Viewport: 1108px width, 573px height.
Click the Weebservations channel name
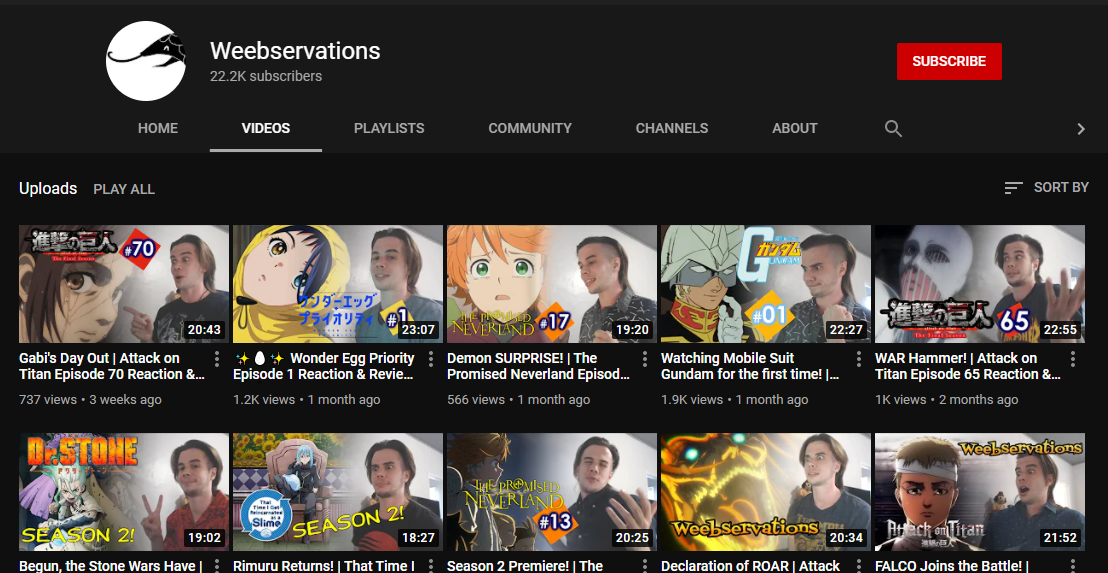click(295, 50)
